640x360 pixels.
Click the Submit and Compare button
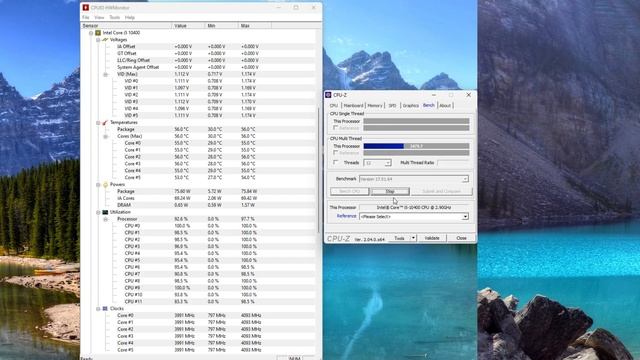442,191
